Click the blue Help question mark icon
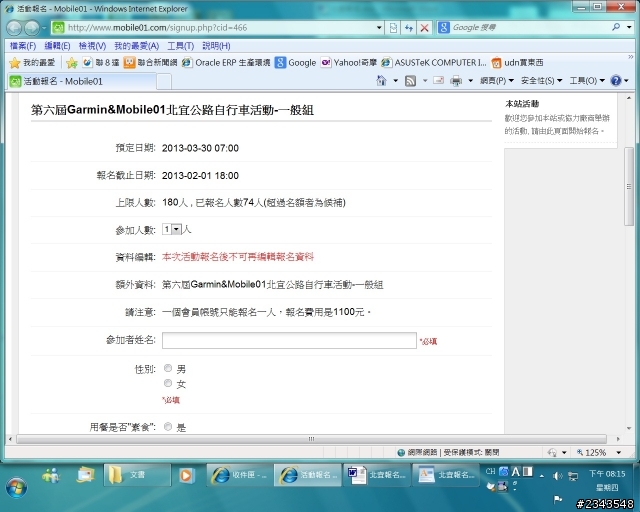Screen dimensions: 640x512 click(616, 80)
